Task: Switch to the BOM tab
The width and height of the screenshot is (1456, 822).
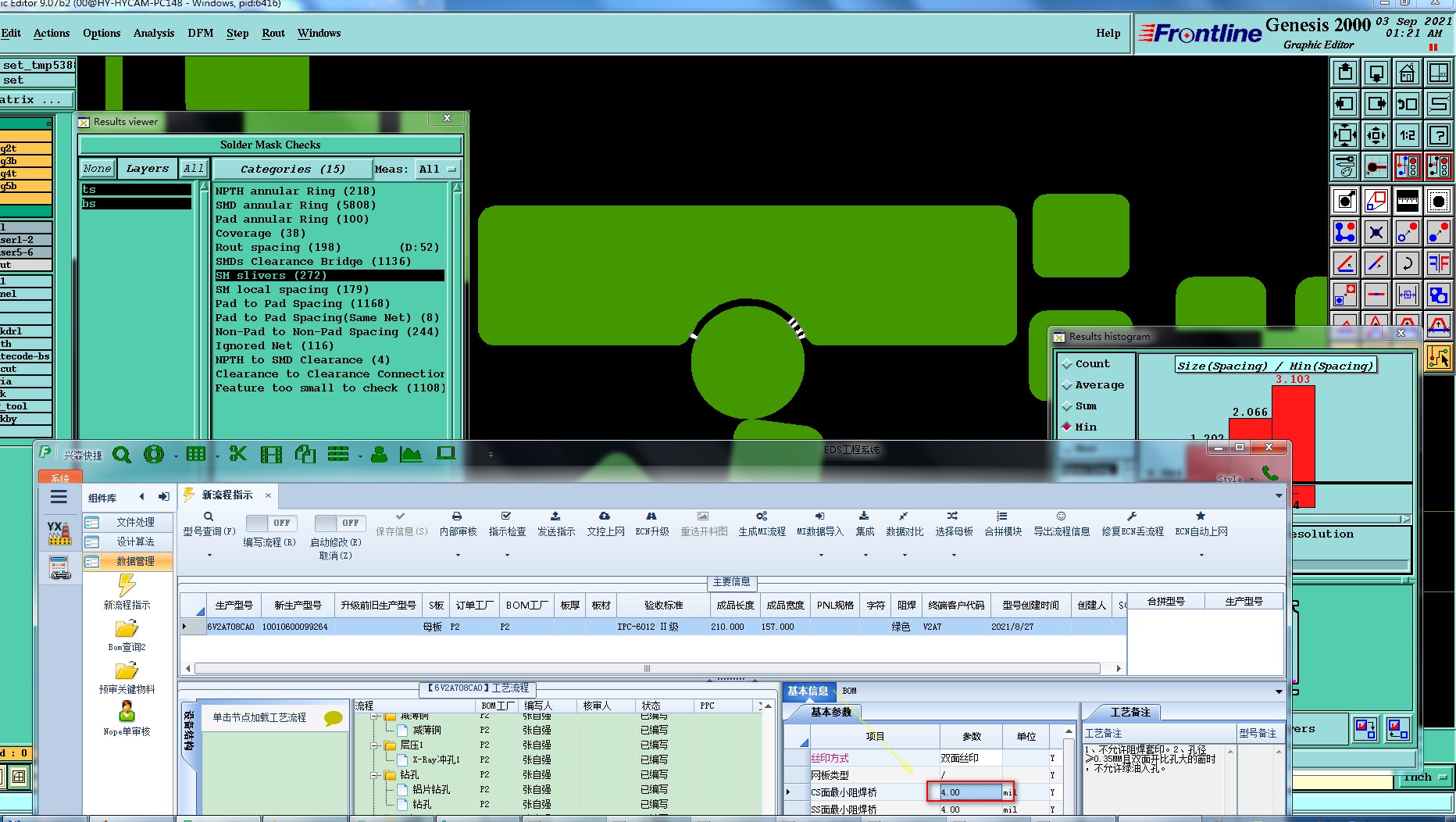Action: point(850,691)
